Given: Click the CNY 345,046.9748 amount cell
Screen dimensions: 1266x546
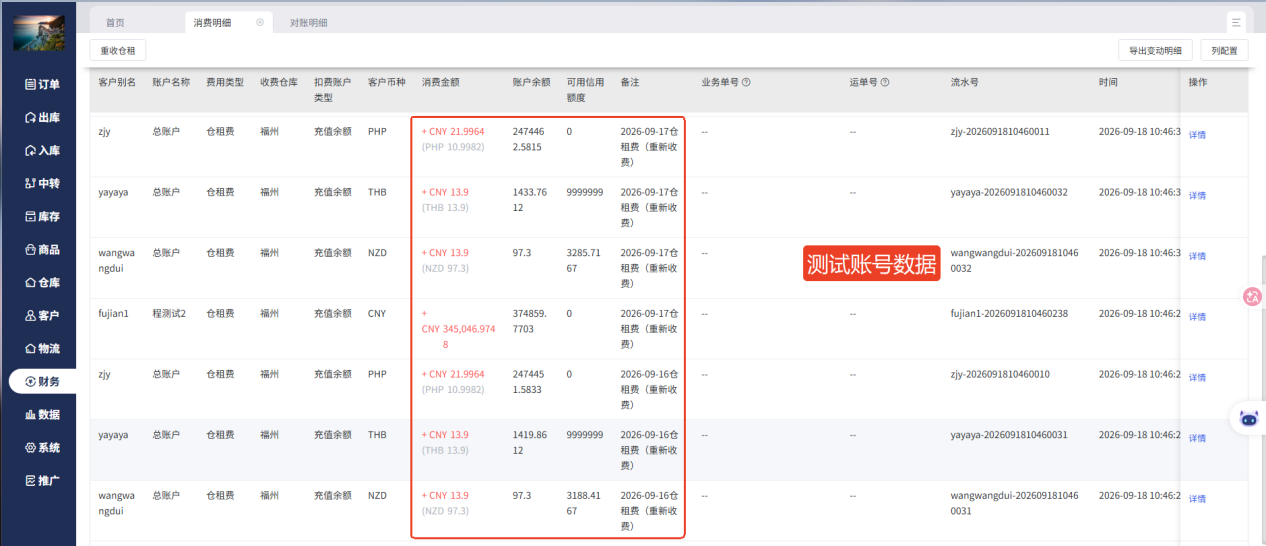Looking at the screenshot, I should tap(459, 328).
